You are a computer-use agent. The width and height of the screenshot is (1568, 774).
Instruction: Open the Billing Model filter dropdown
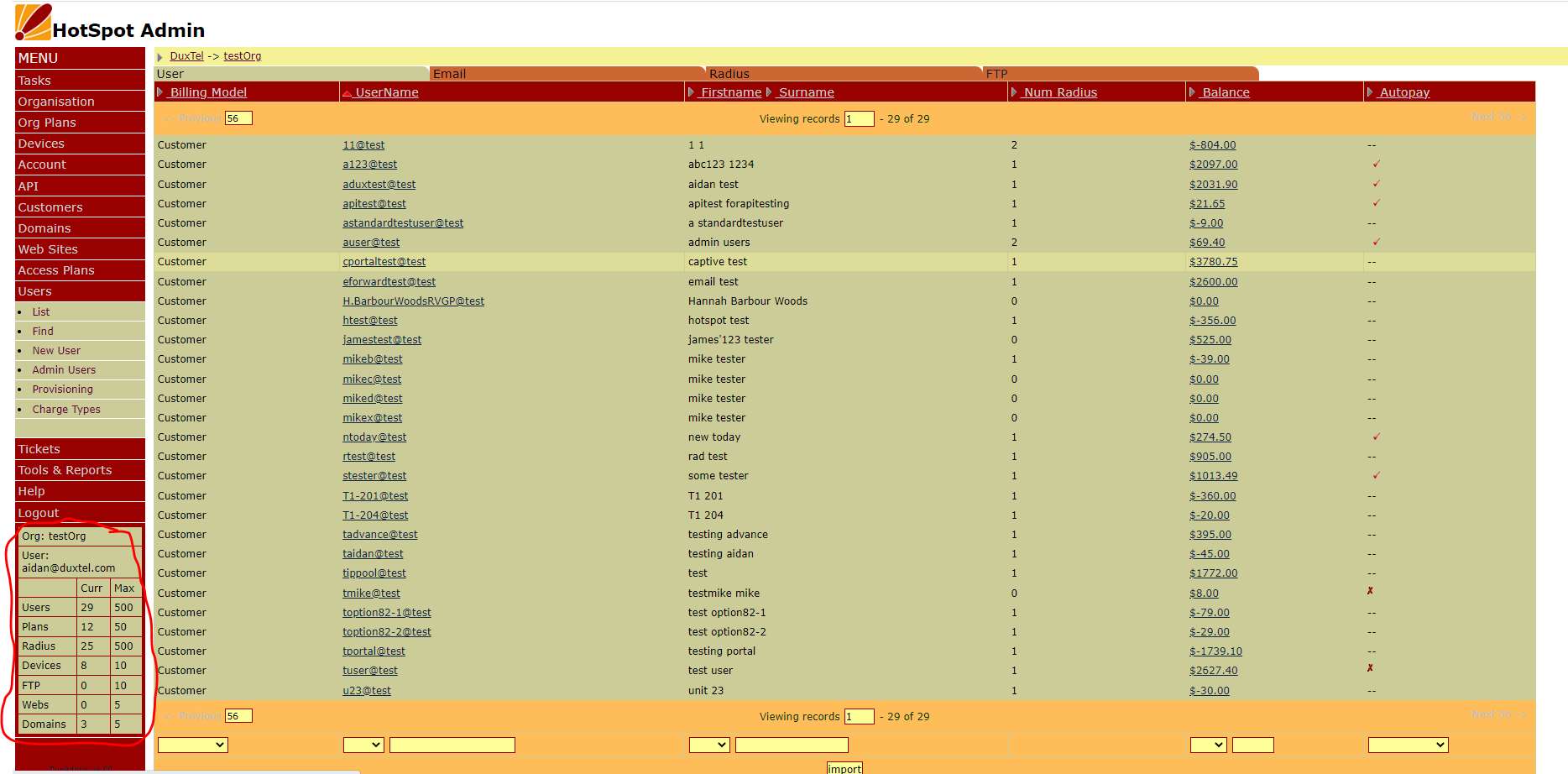click(x=193, y=745)
